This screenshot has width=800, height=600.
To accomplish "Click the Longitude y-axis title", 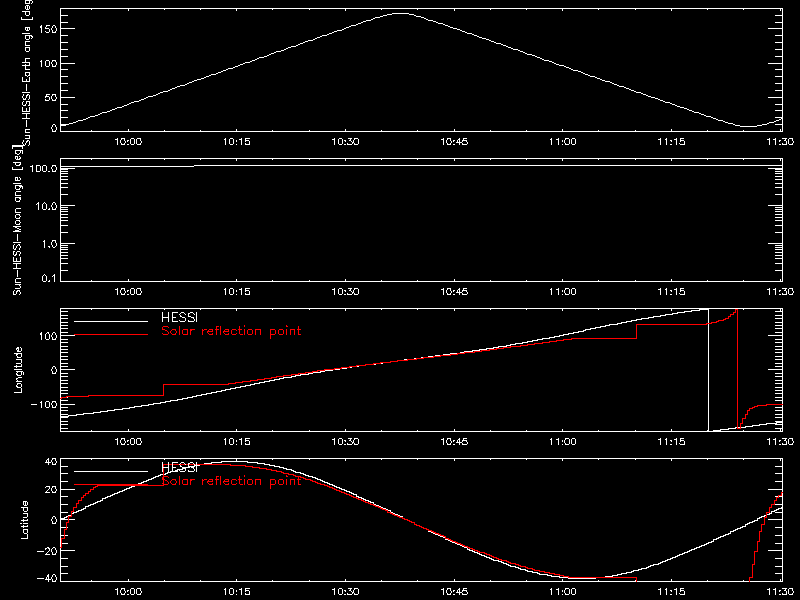I will tap(18, 370).
